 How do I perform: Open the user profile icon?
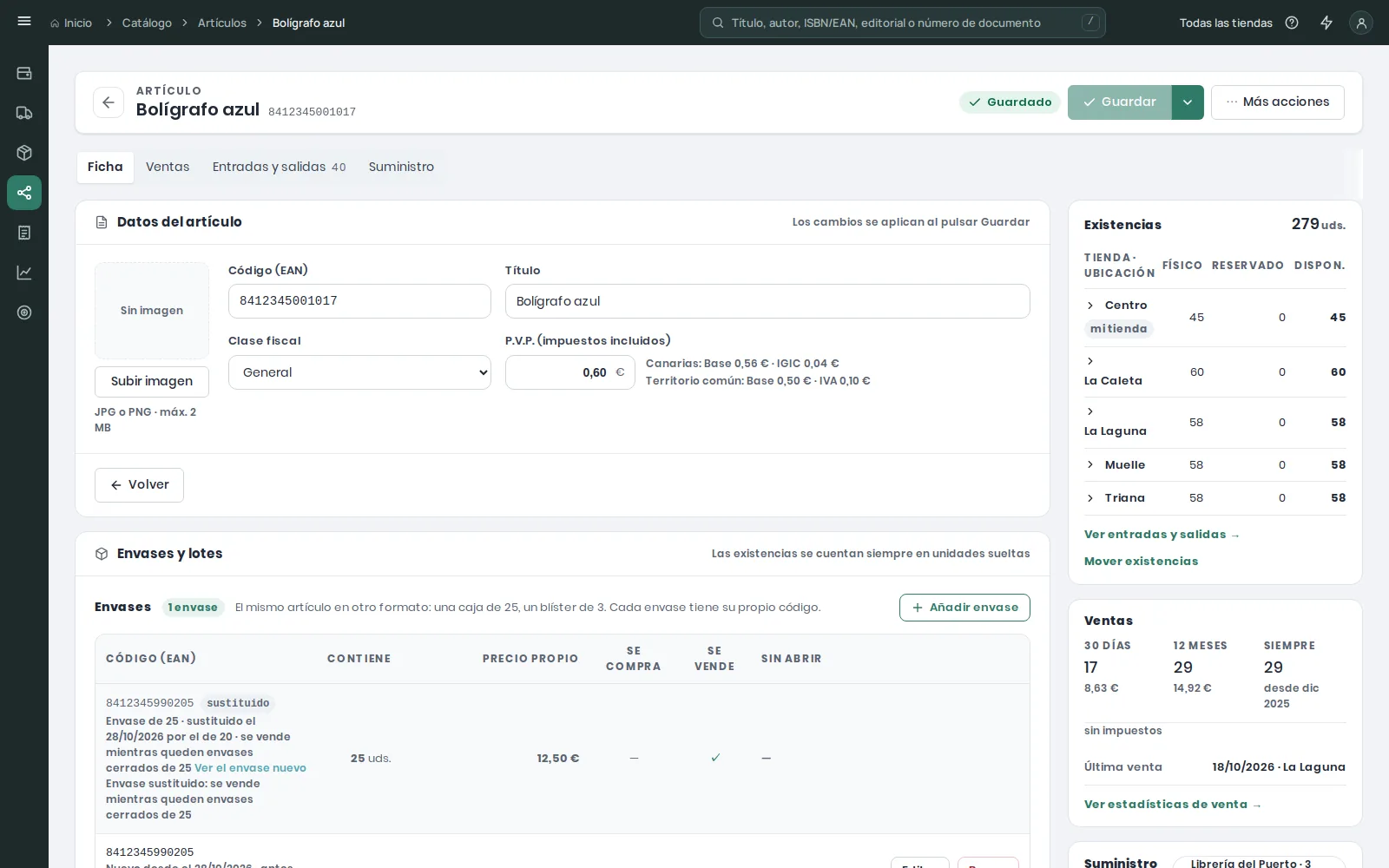click(x=1361, y=23)
